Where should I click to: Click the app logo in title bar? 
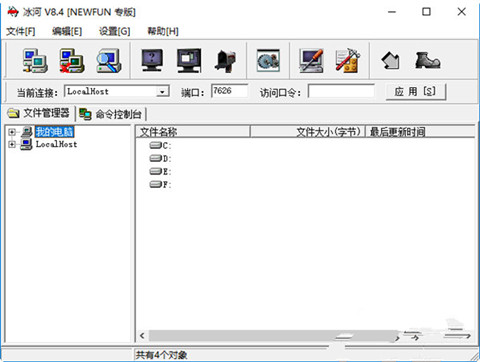13,12
